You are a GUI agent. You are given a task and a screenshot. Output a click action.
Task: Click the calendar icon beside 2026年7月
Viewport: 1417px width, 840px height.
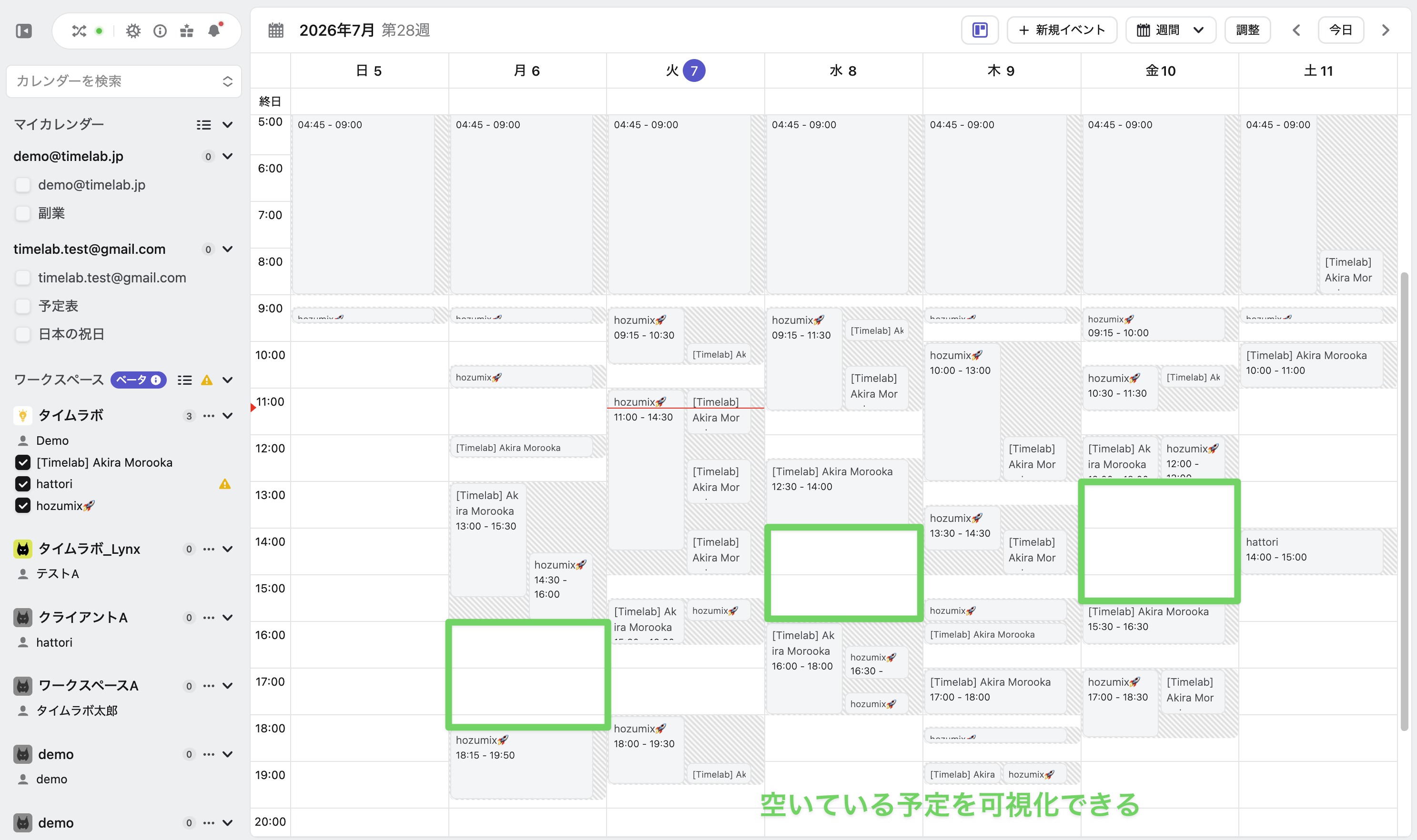point(276,30)
